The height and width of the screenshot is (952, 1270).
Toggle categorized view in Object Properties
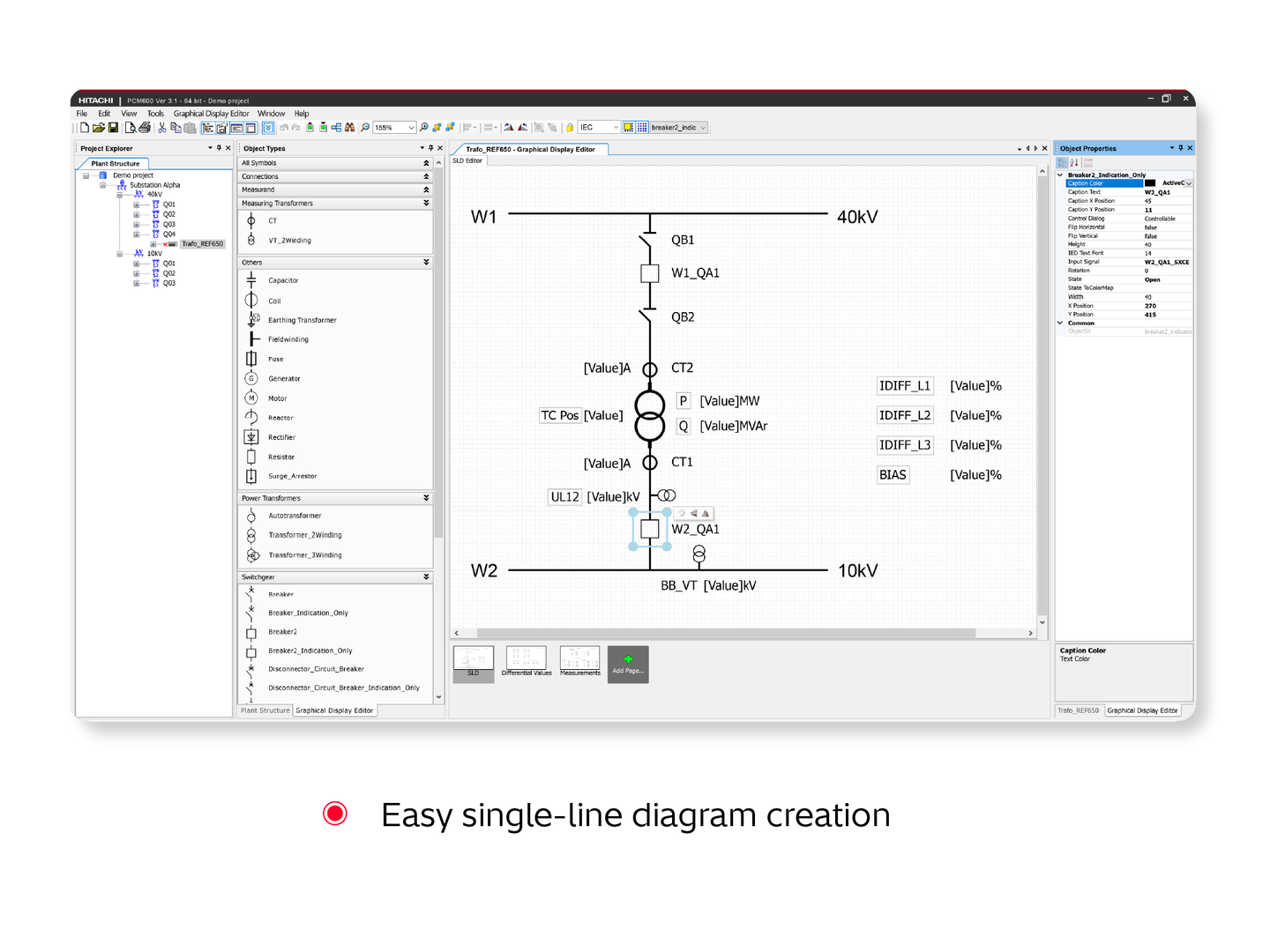click(x=1062, y=162)
